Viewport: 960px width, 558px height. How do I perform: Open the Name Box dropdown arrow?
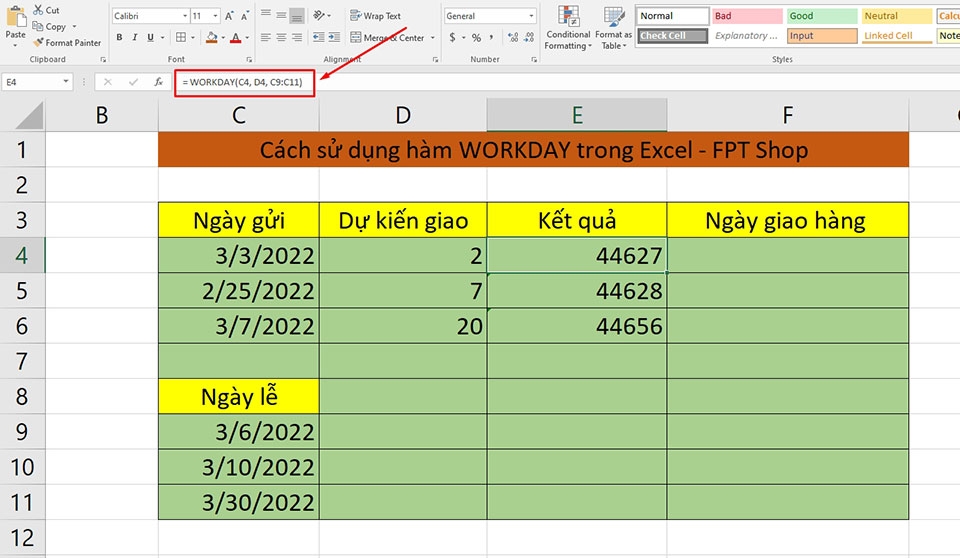click(x=66, y=81)
